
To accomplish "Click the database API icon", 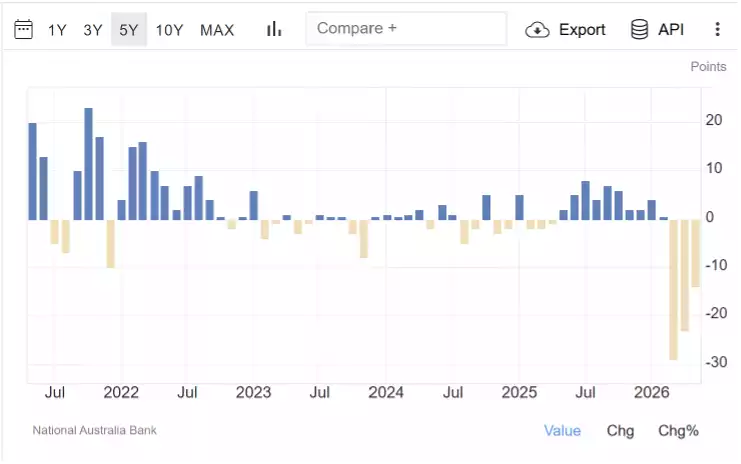I will pyautogui.click(x=639, y=29).
